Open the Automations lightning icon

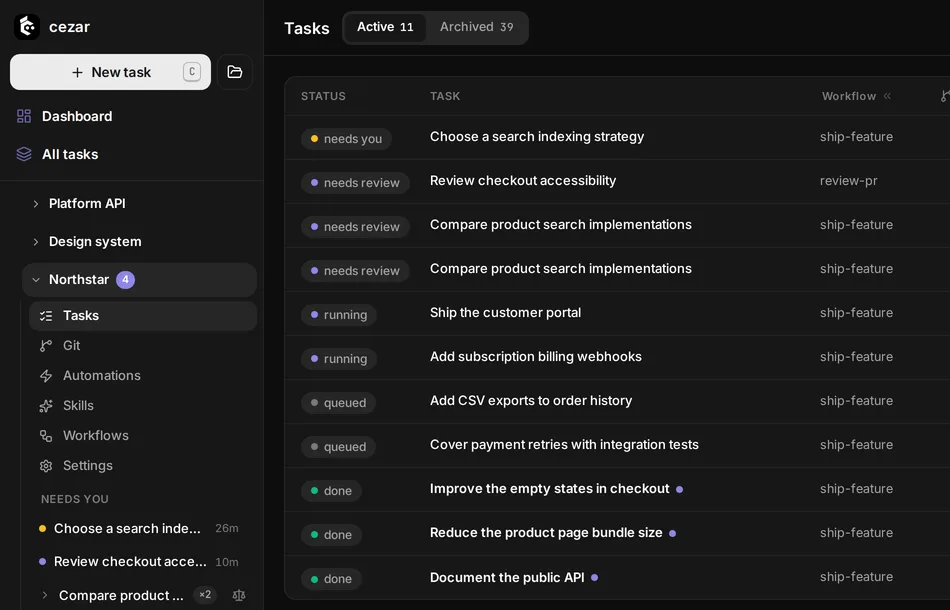[x=45, y=376]
